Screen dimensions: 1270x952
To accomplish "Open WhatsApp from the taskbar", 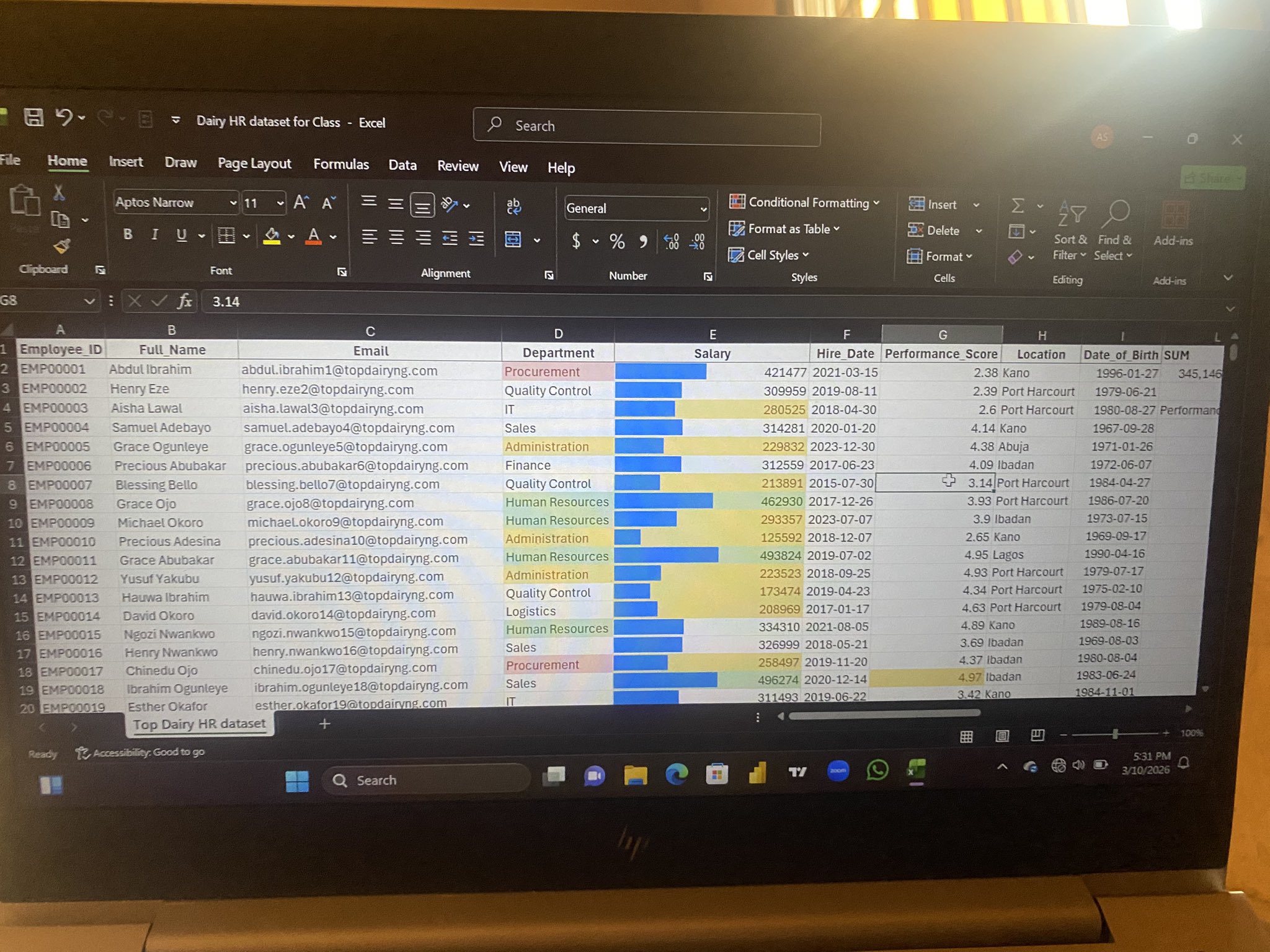I will tap(877, 771).
